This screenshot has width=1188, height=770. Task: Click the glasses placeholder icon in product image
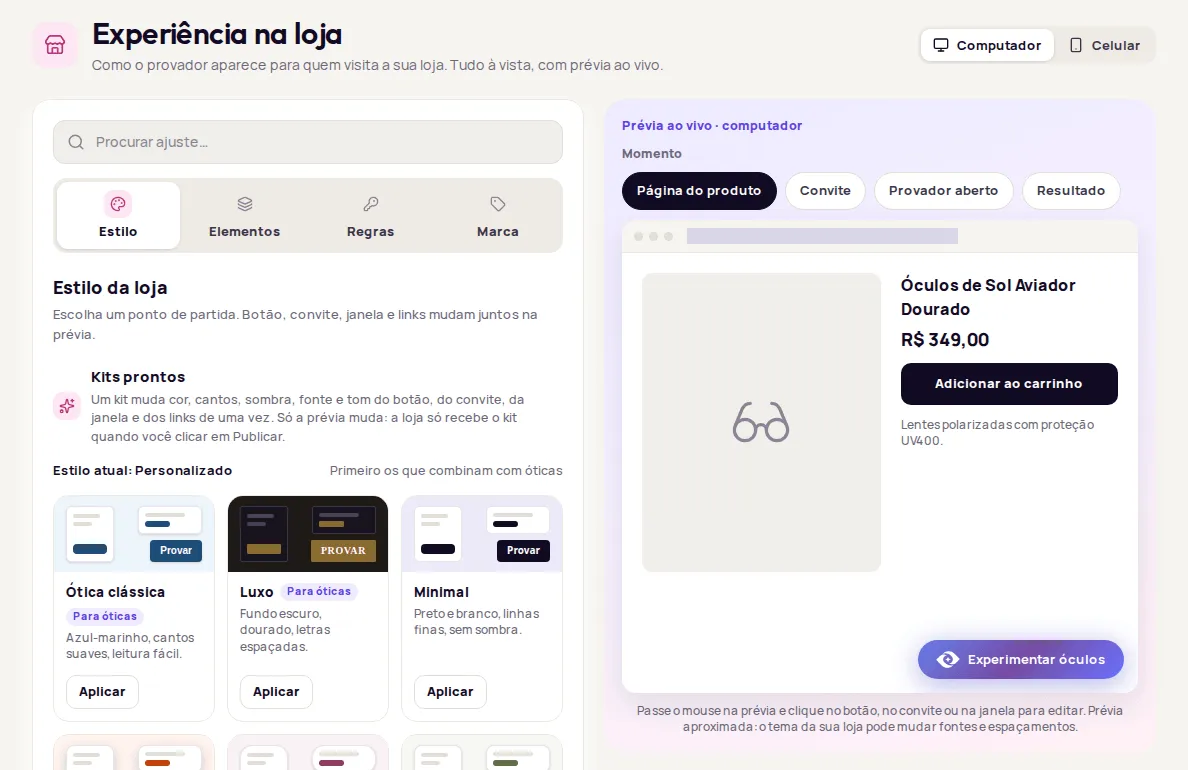click(761, 422)
